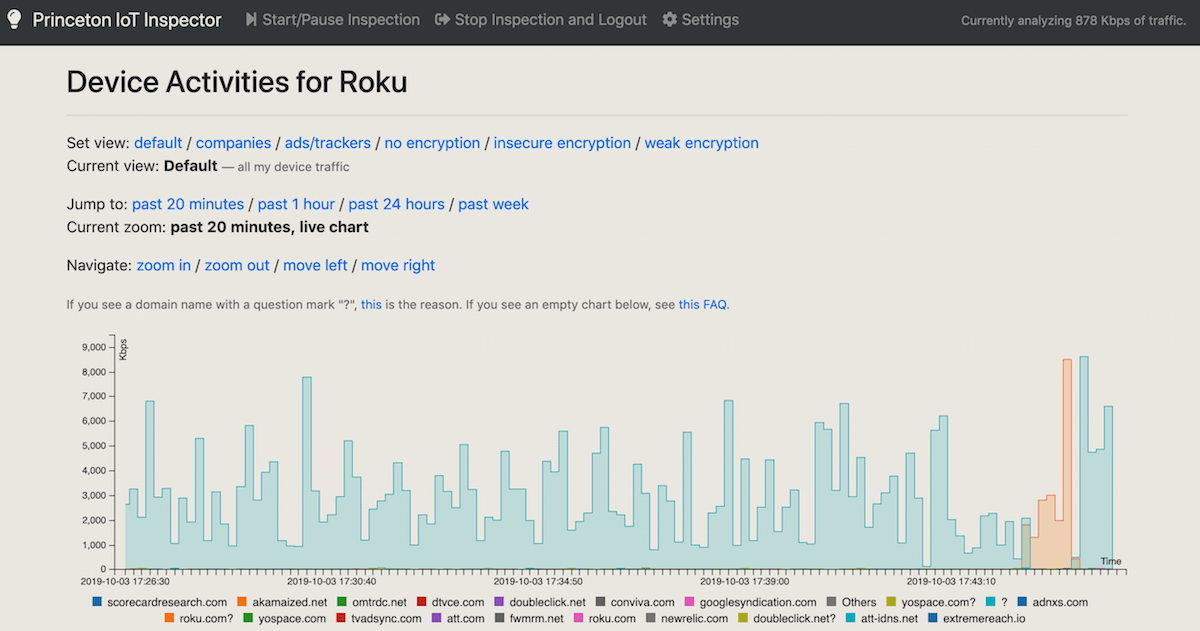The height and width of the screenshot is (631, 1200).
Task: Switch to the companies view
Action: 234,143
